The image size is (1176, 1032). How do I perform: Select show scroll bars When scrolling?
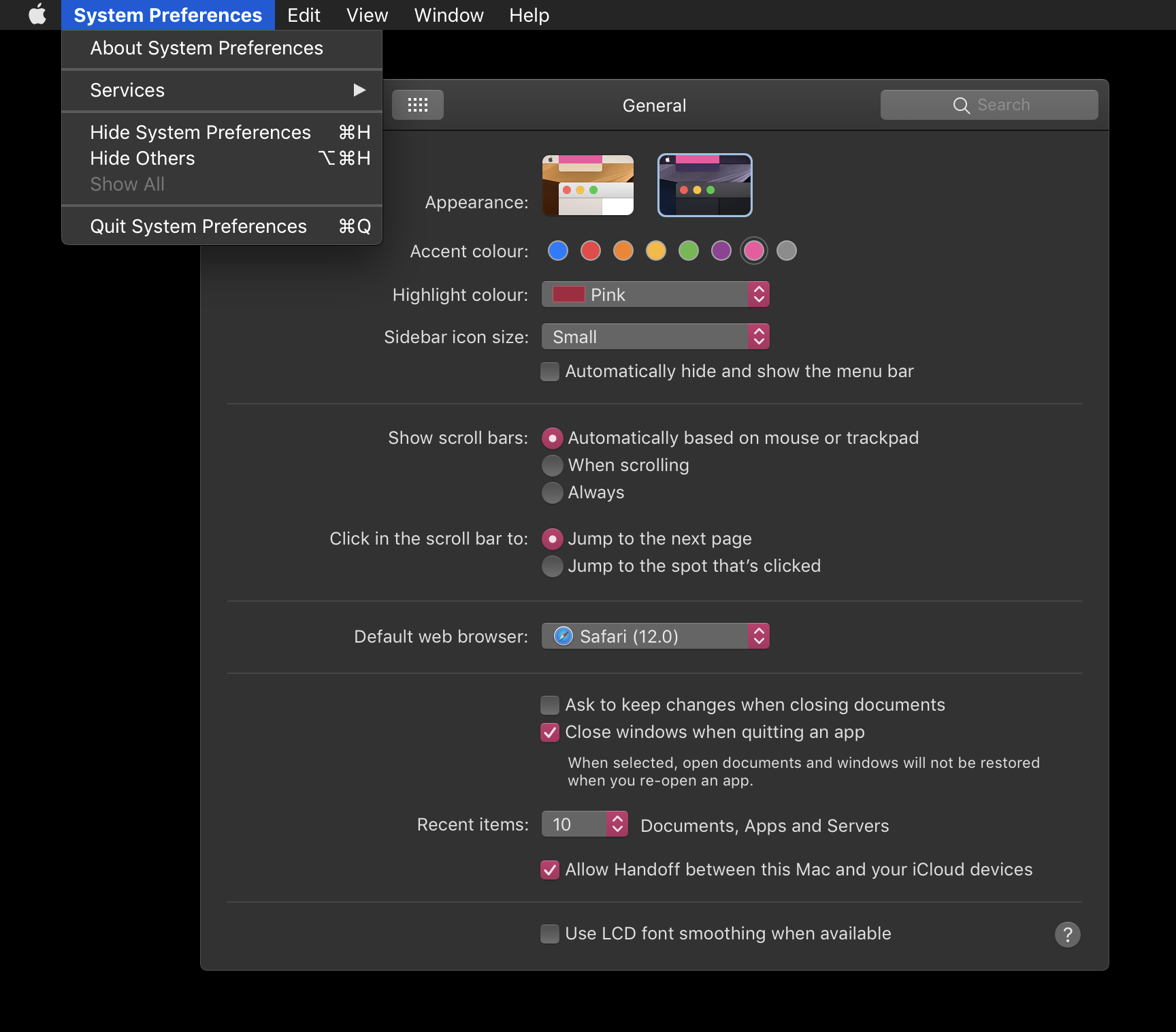pyautogui.click(x=553, y=465)
